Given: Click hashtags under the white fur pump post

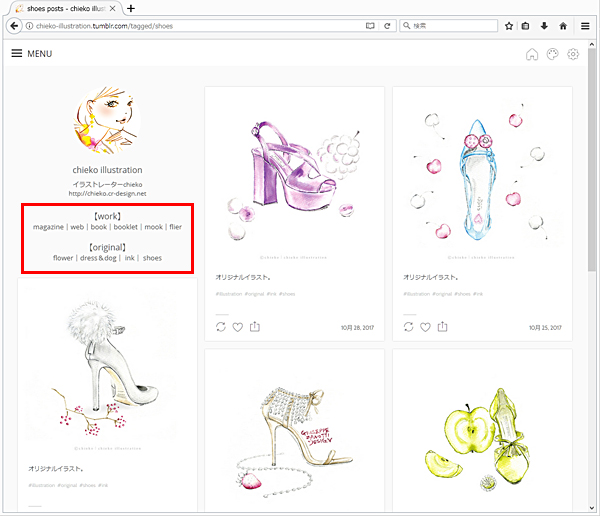Looking at the screenshot, I should pyautogui.click(x=68, y=485).
